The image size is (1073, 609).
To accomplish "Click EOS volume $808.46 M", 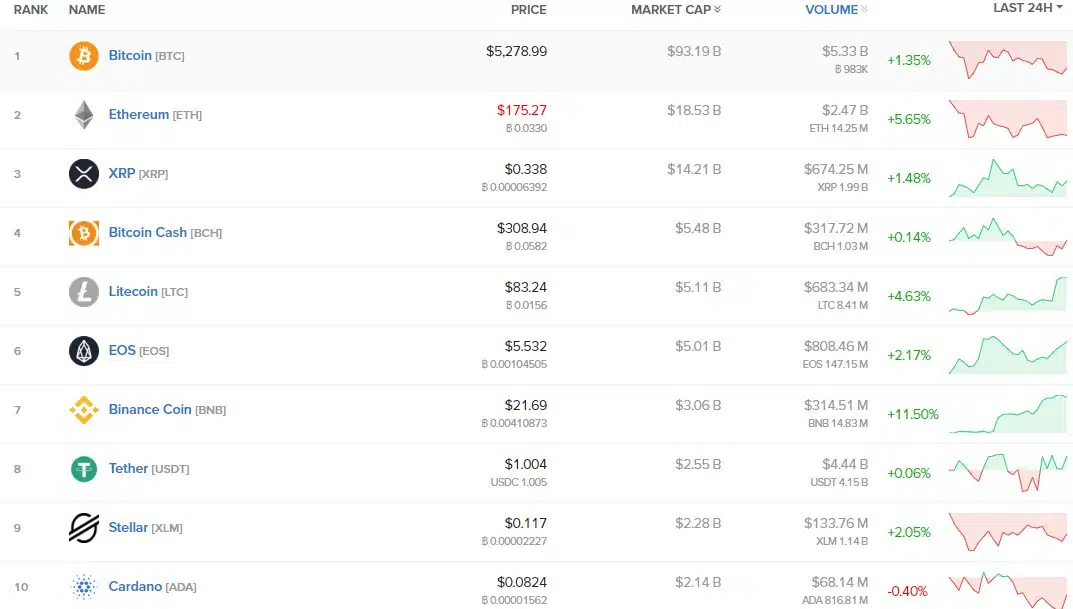I will (x=836, y=346).
